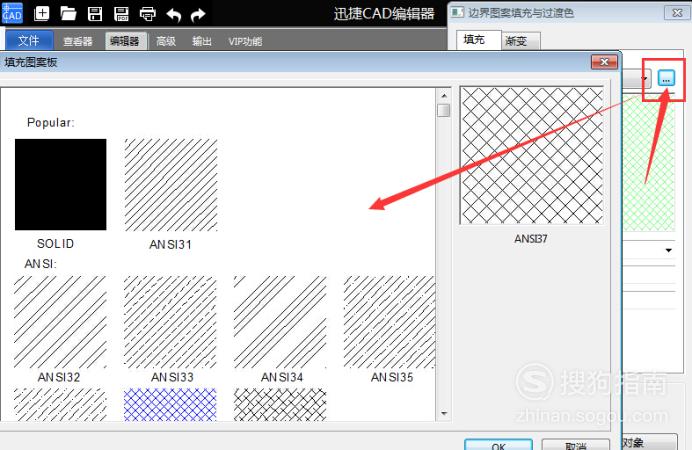Select the ANSI33 hatch pattern
Viewport: 692px width, 450px height.
(170, 322)
